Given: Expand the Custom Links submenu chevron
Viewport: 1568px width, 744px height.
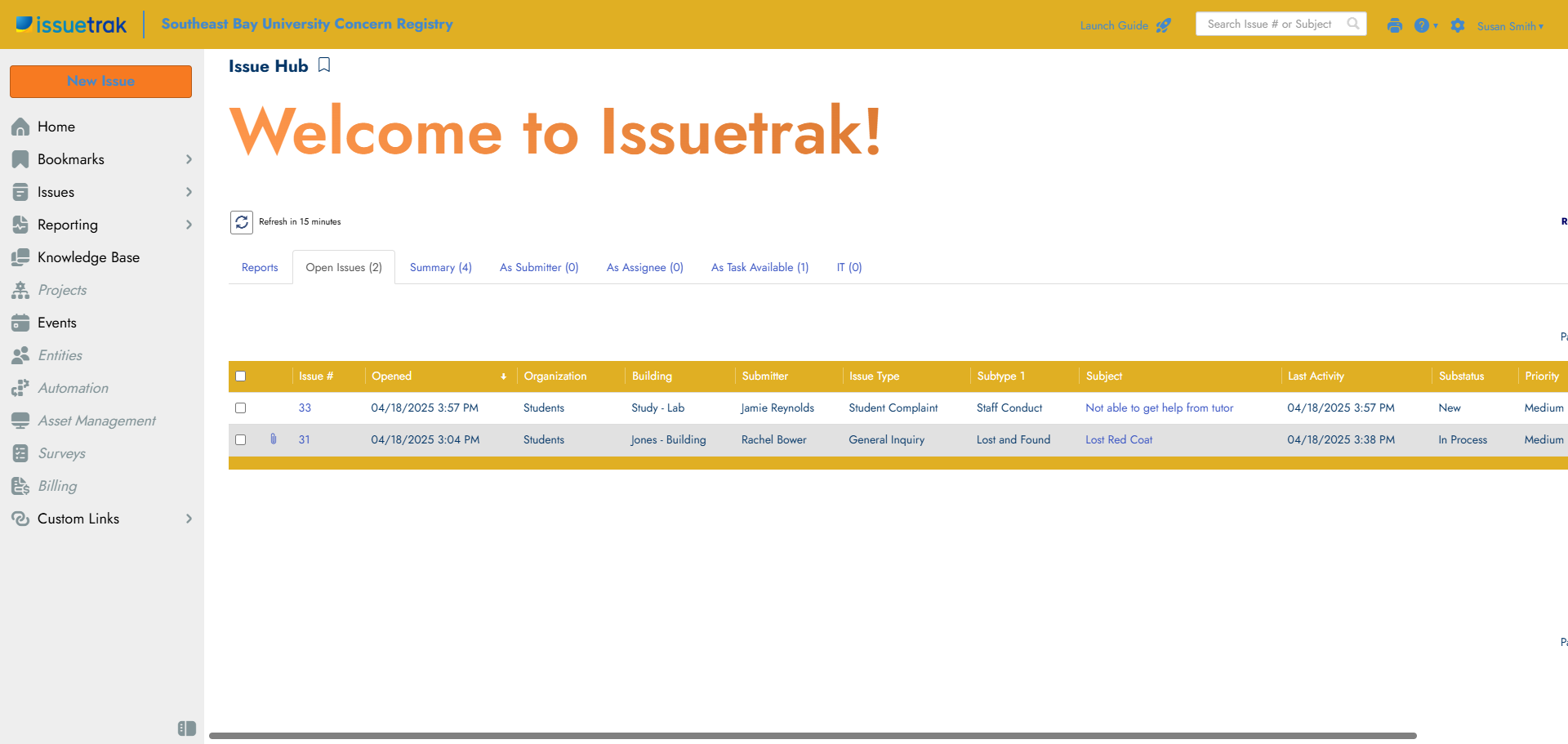Looking at the screenshot, I should click(x=189, y=519).
